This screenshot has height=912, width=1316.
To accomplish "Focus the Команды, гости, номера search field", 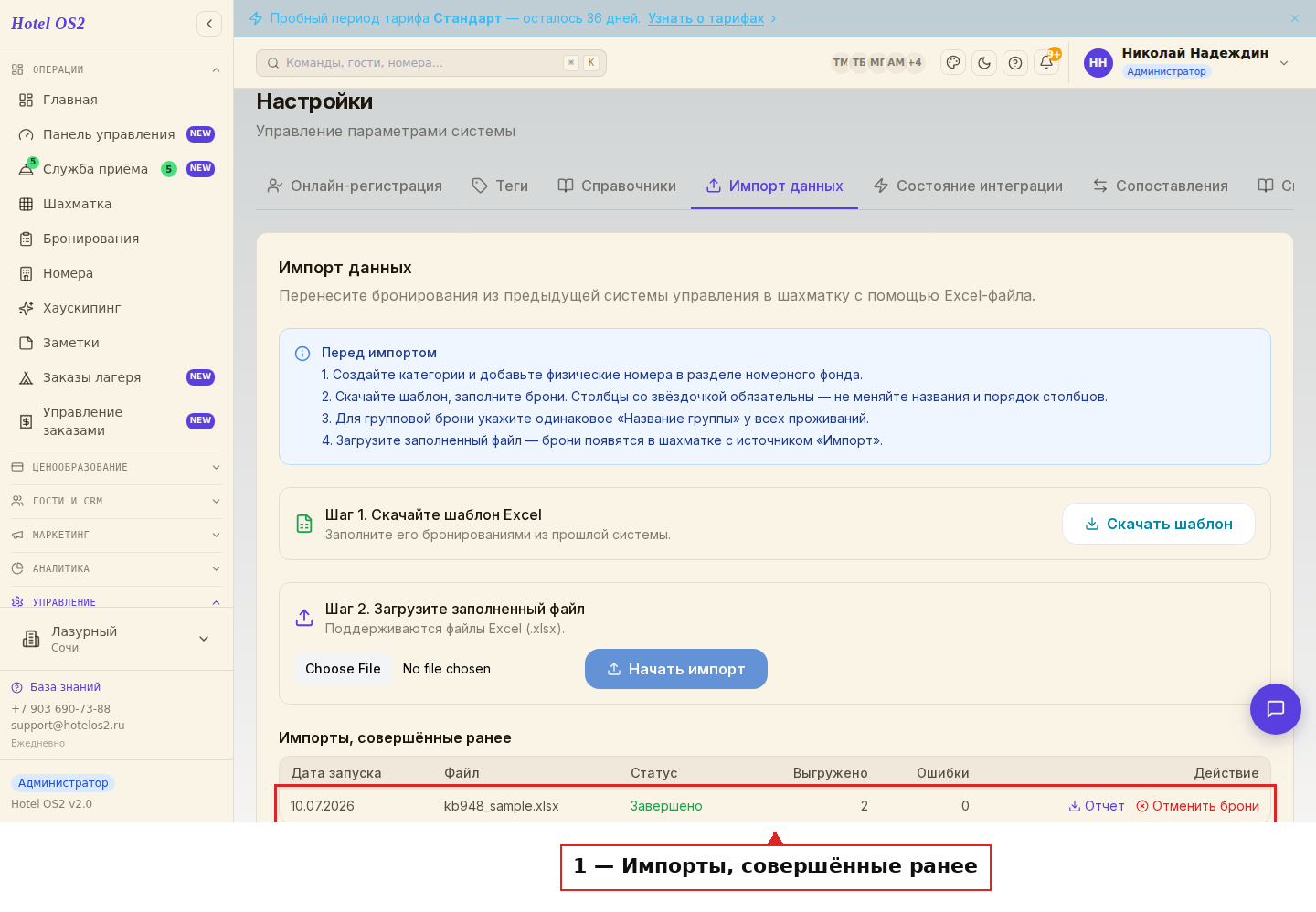I will pos(430,62).
